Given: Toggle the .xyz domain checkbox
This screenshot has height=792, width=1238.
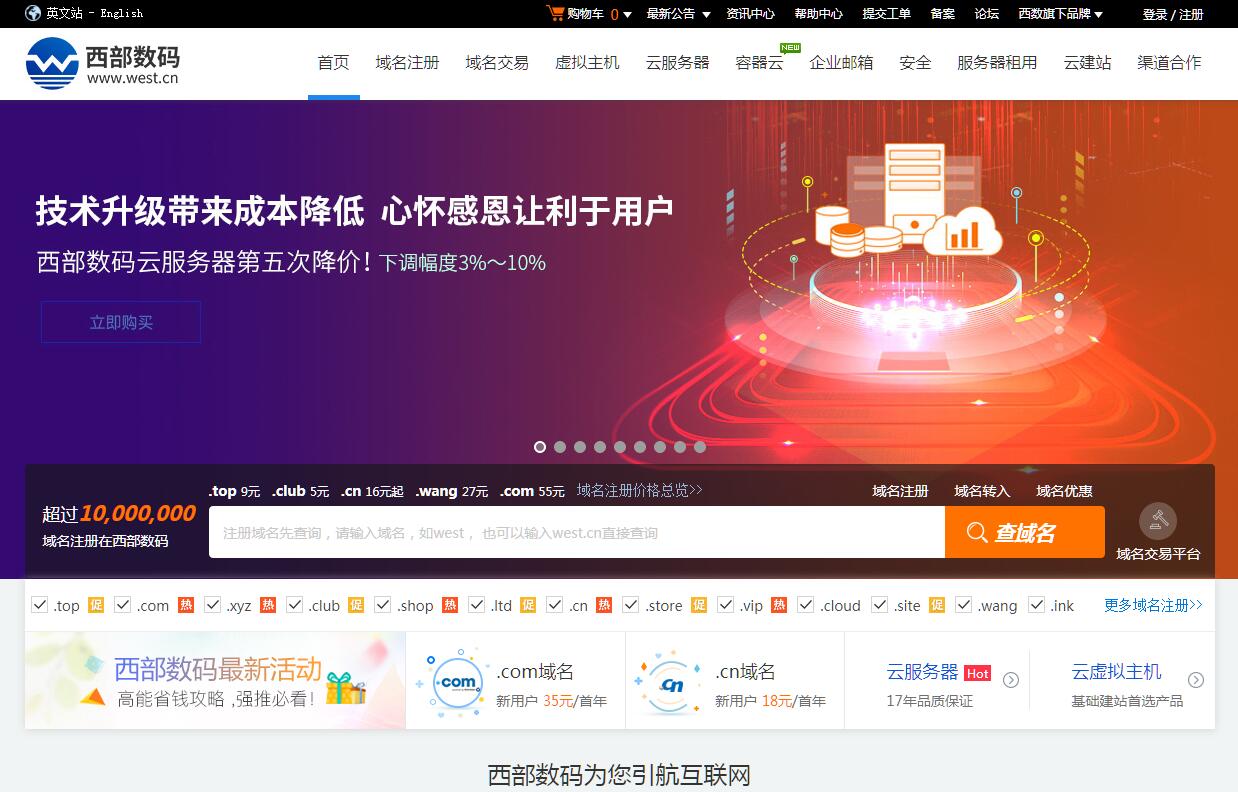Looking at the screenshot, I should (x=212, y=605).
